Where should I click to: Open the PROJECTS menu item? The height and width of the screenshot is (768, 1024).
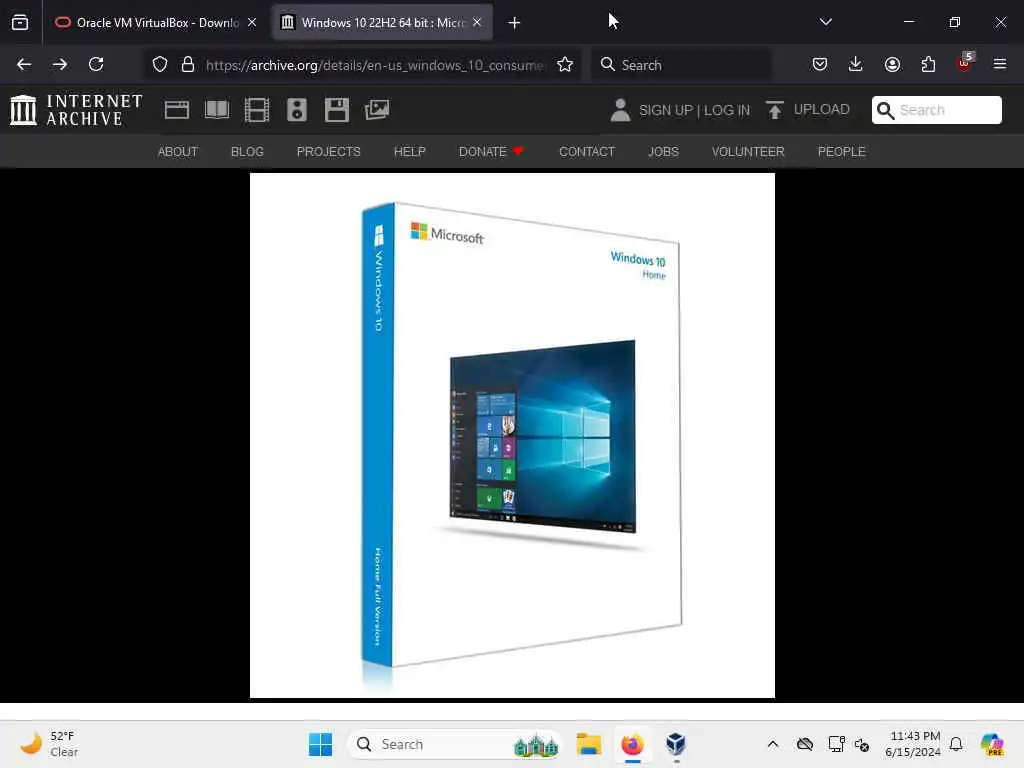pyautogui.click(x=328, y=152)
